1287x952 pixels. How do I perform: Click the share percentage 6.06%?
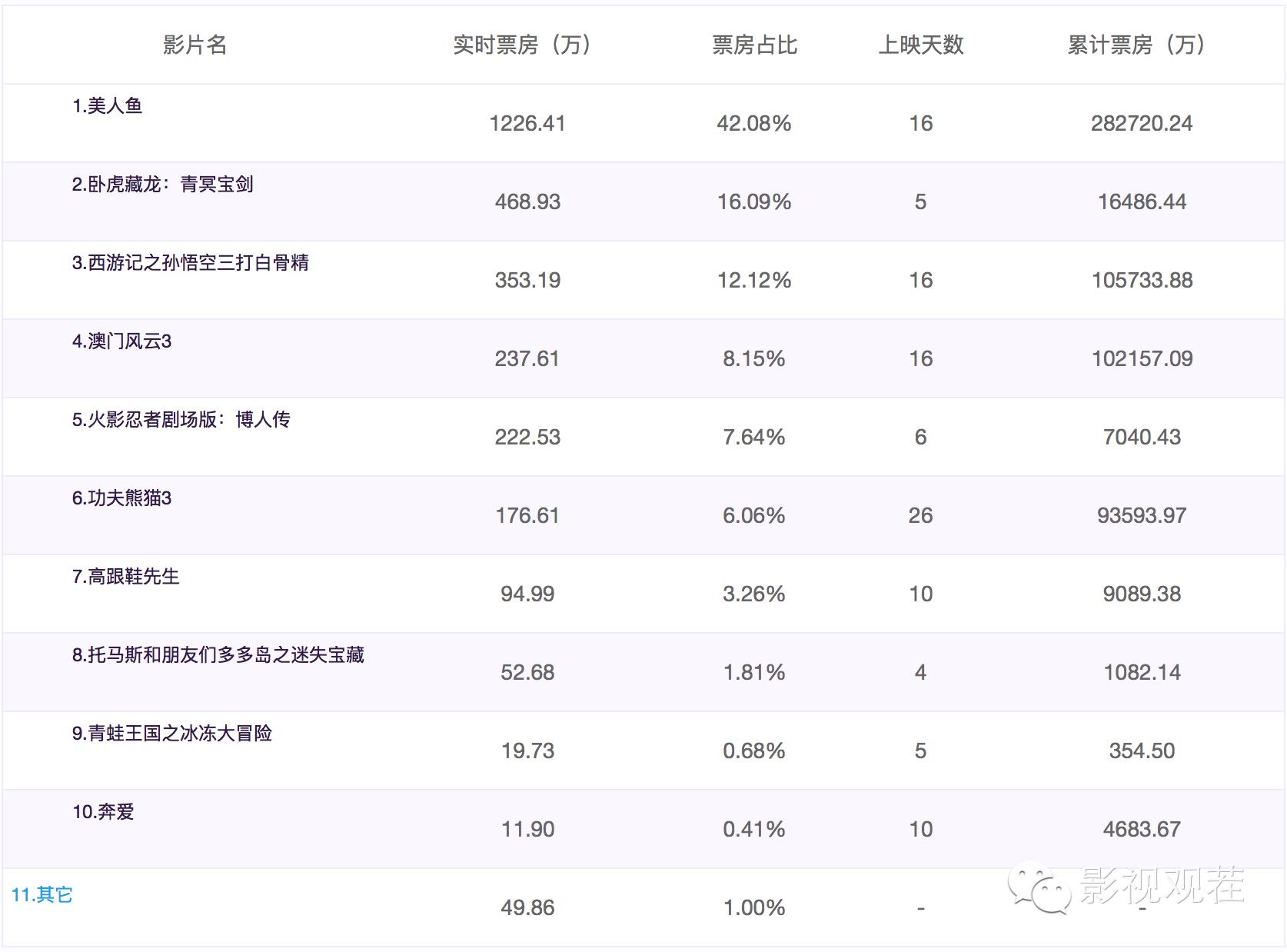pos(754,516)
